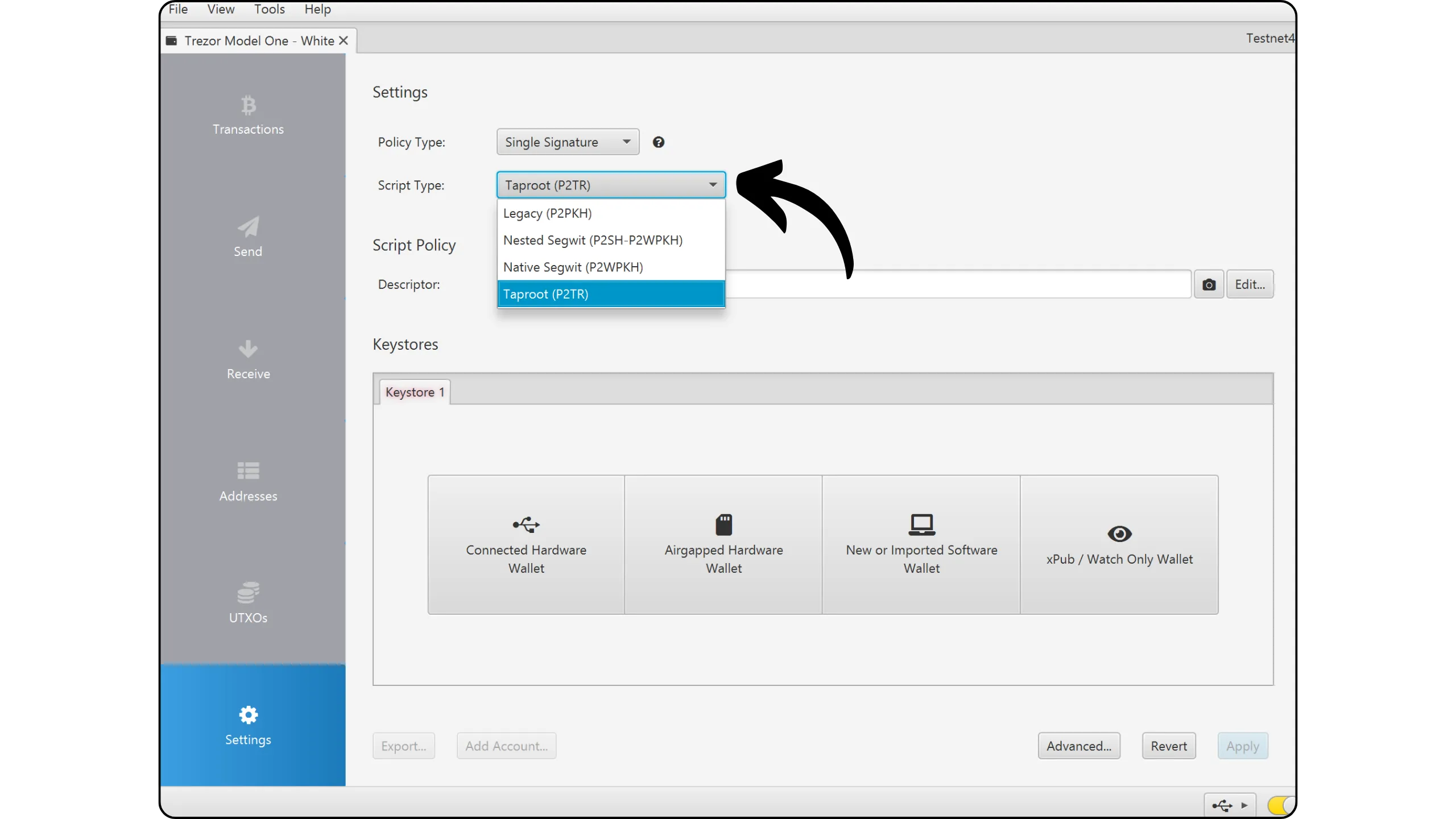Pick Legacy (P2PKH) from the list

(x=547, y=213)
